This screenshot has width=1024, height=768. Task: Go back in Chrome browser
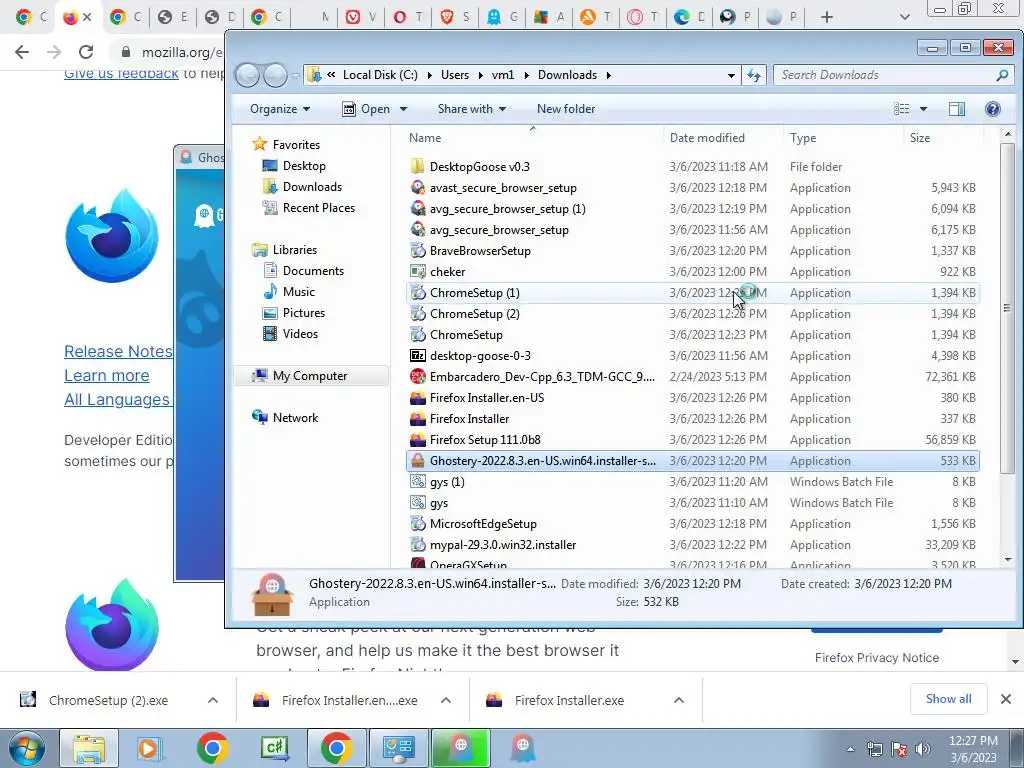click(22, 52)
